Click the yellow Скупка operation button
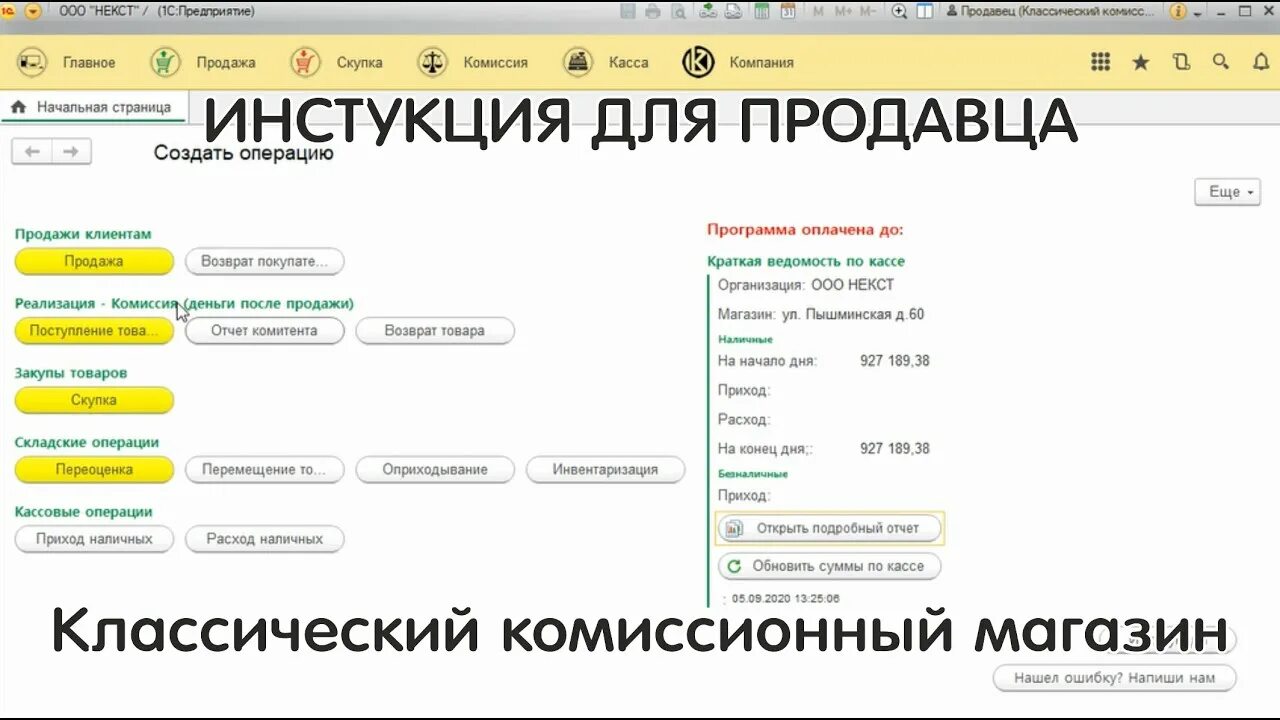Viewport: 1280px width, 720px height. (94, 400)
